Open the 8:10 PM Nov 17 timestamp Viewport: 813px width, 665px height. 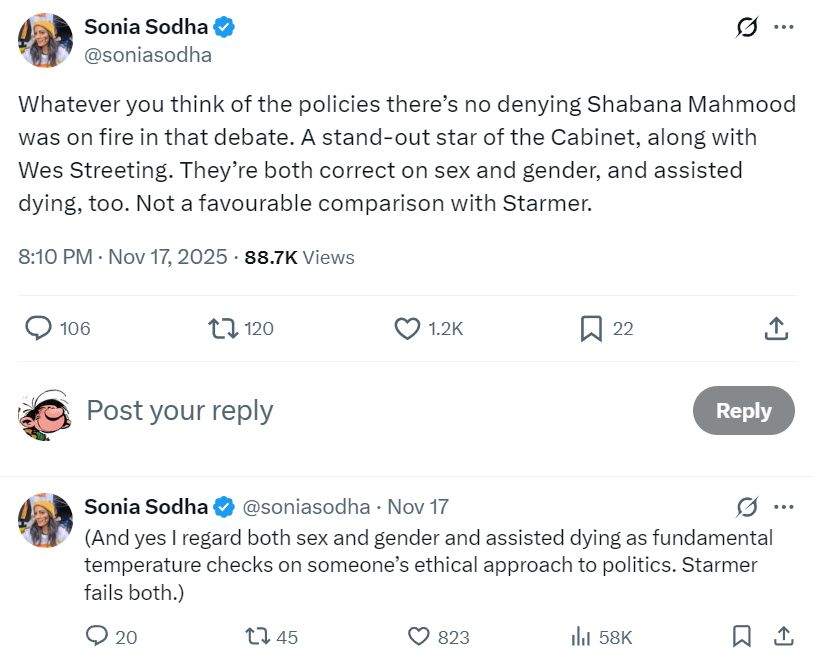click(123, 257)
